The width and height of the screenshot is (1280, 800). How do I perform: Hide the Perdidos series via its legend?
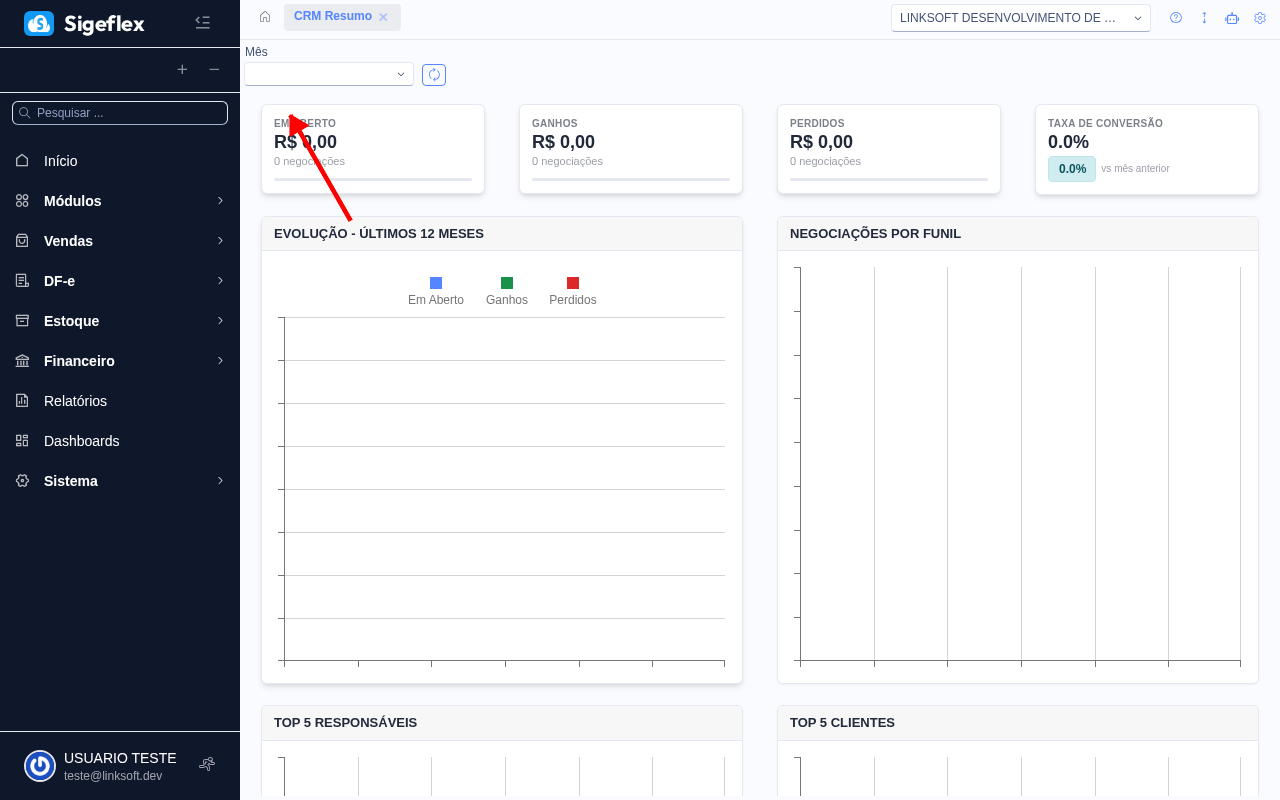tap(572, 290)
